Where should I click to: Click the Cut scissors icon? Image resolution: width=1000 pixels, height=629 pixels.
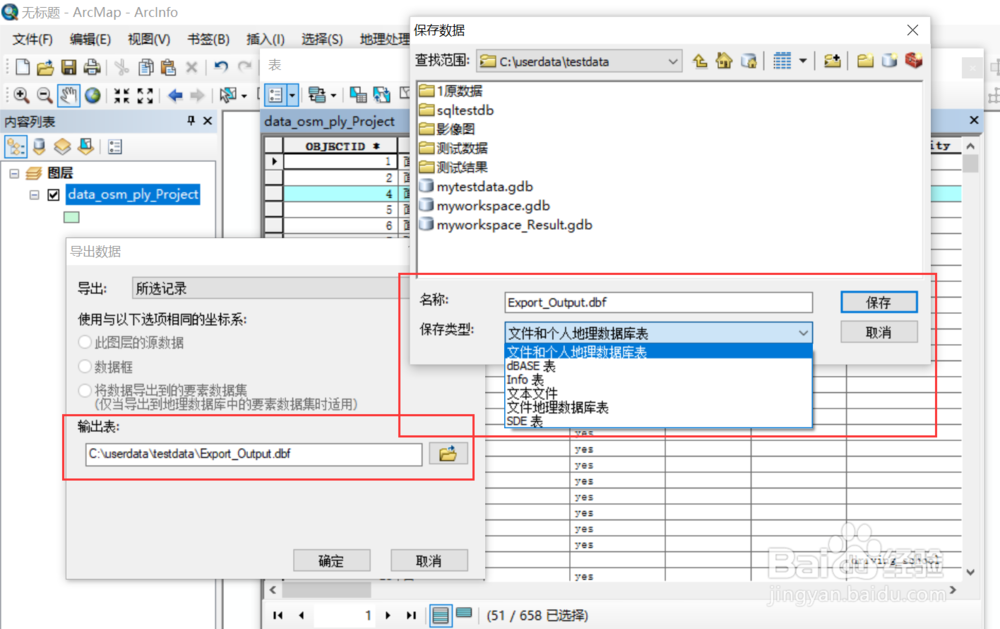(x=121, y=67)
